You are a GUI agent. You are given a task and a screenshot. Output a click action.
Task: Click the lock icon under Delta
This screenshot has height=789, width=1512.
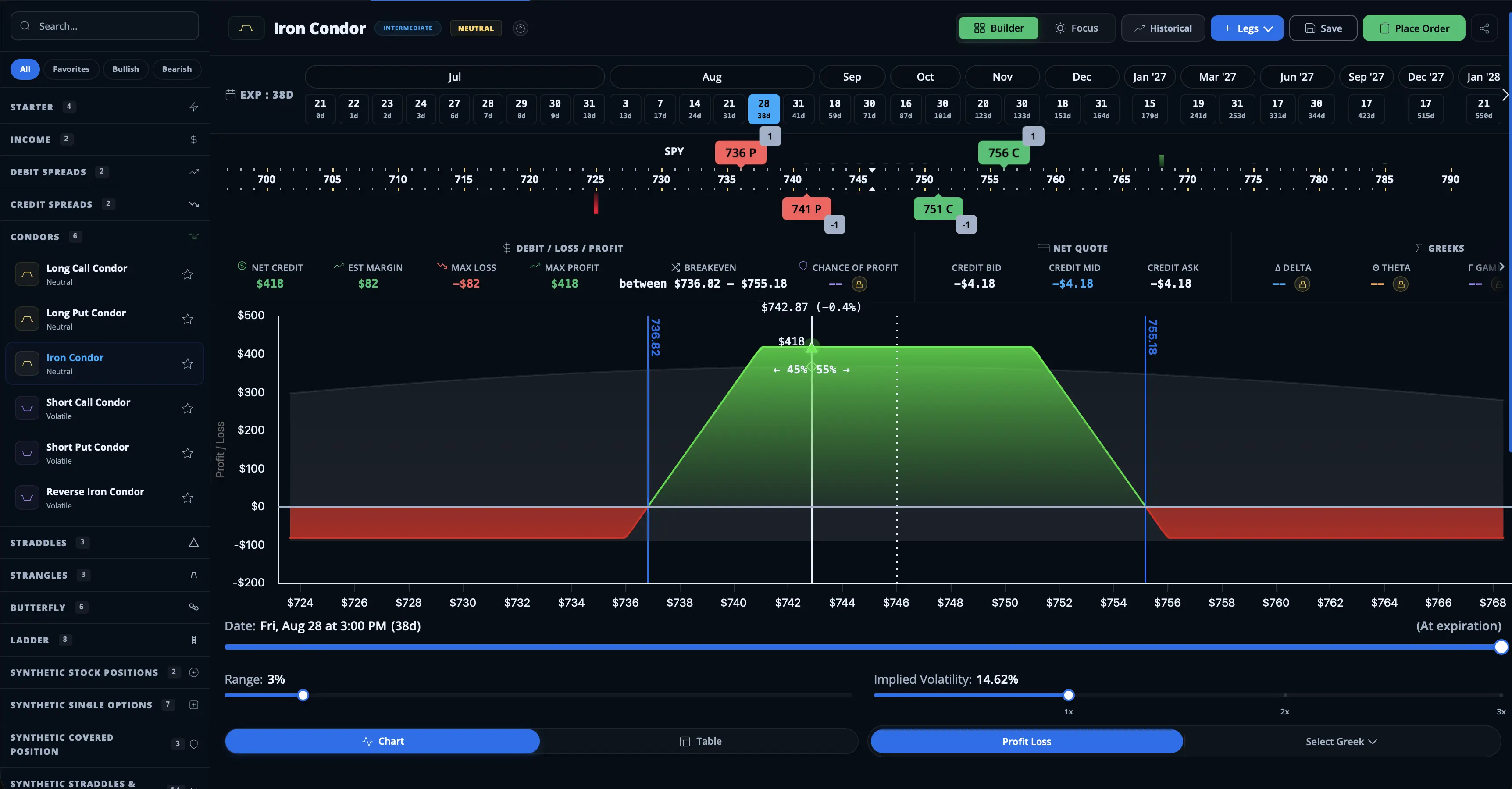1302,284
